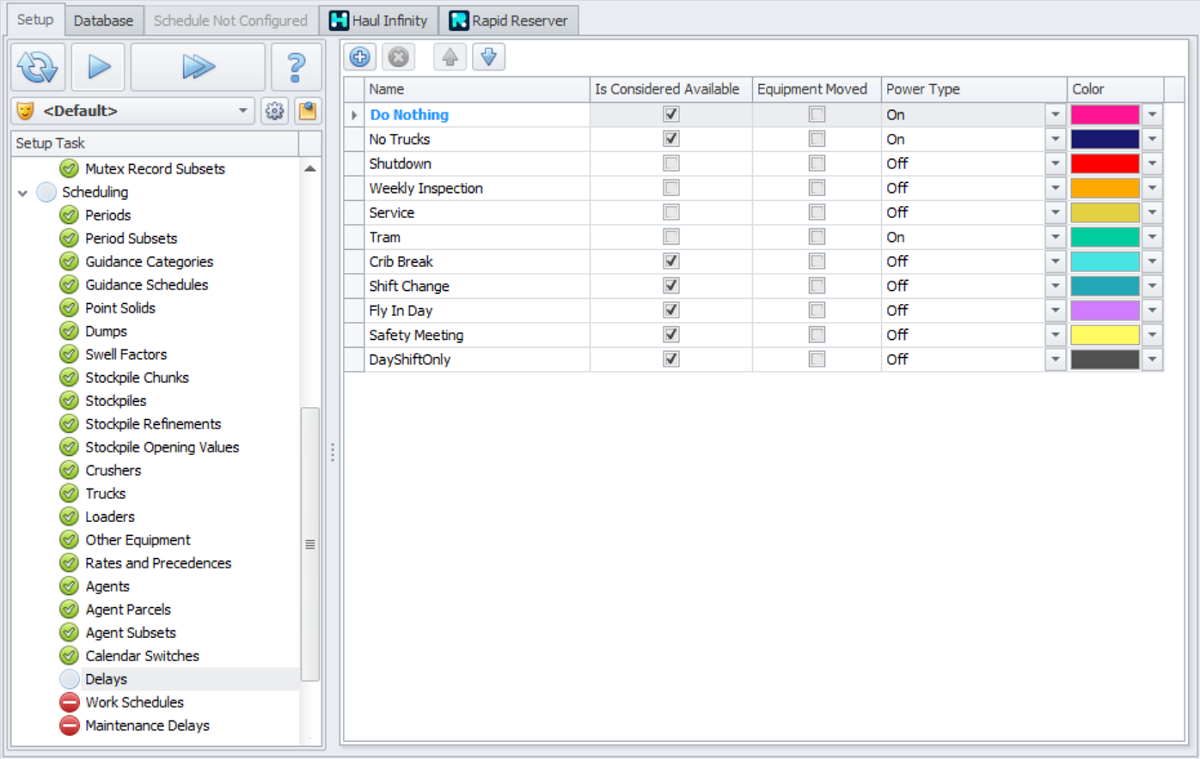Collapse the Scheduling tree node

coord(23,192)
